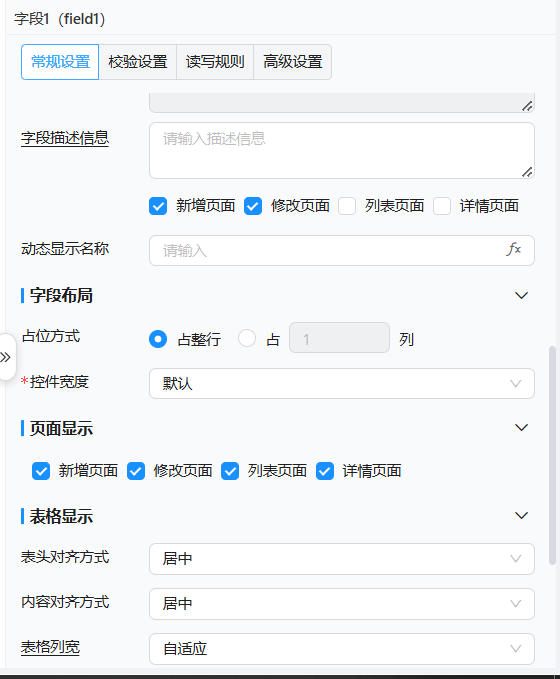
Task: Select the 占 N 列 radio option
Action: pos(247,338)
